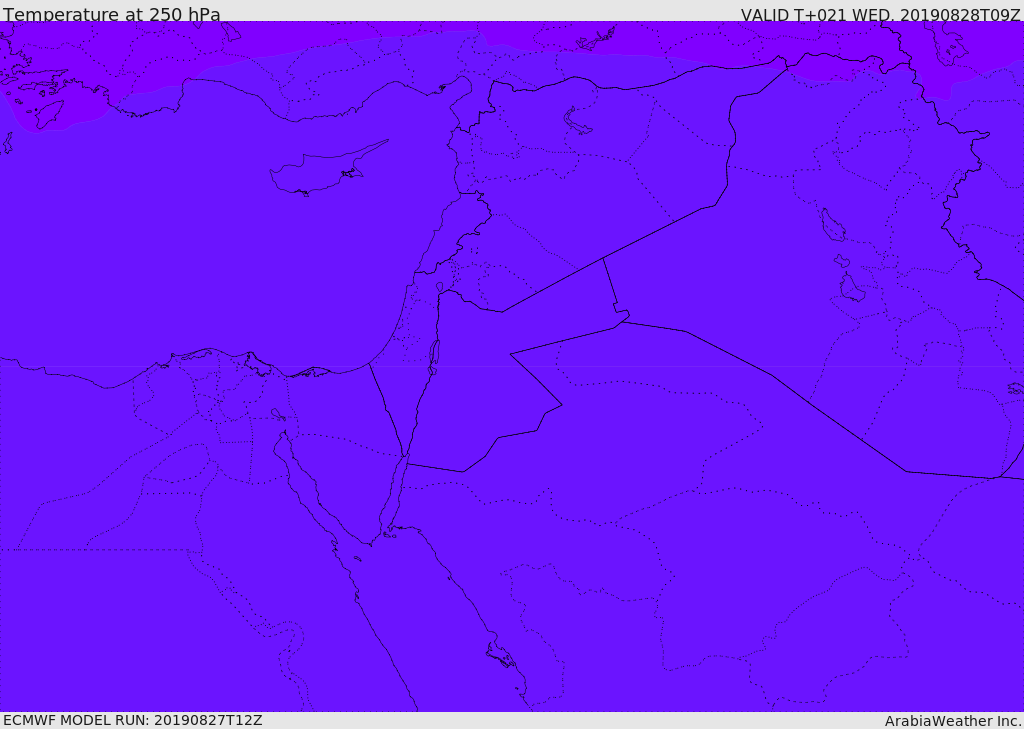Click the "ECMWF MODEL RUN: 20190827T12Z" text
Image resolution: width=1024 pixels, height=729 pixels.
click(133, 720)
